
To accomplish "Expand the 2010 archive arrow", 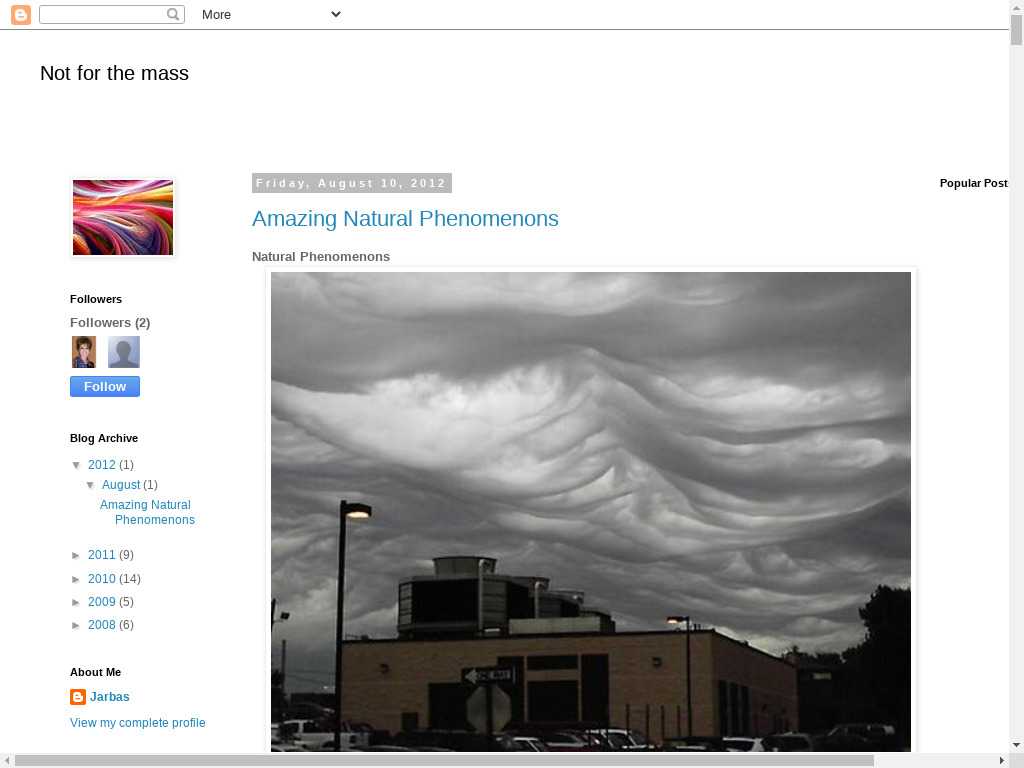I will click(78, 580).
